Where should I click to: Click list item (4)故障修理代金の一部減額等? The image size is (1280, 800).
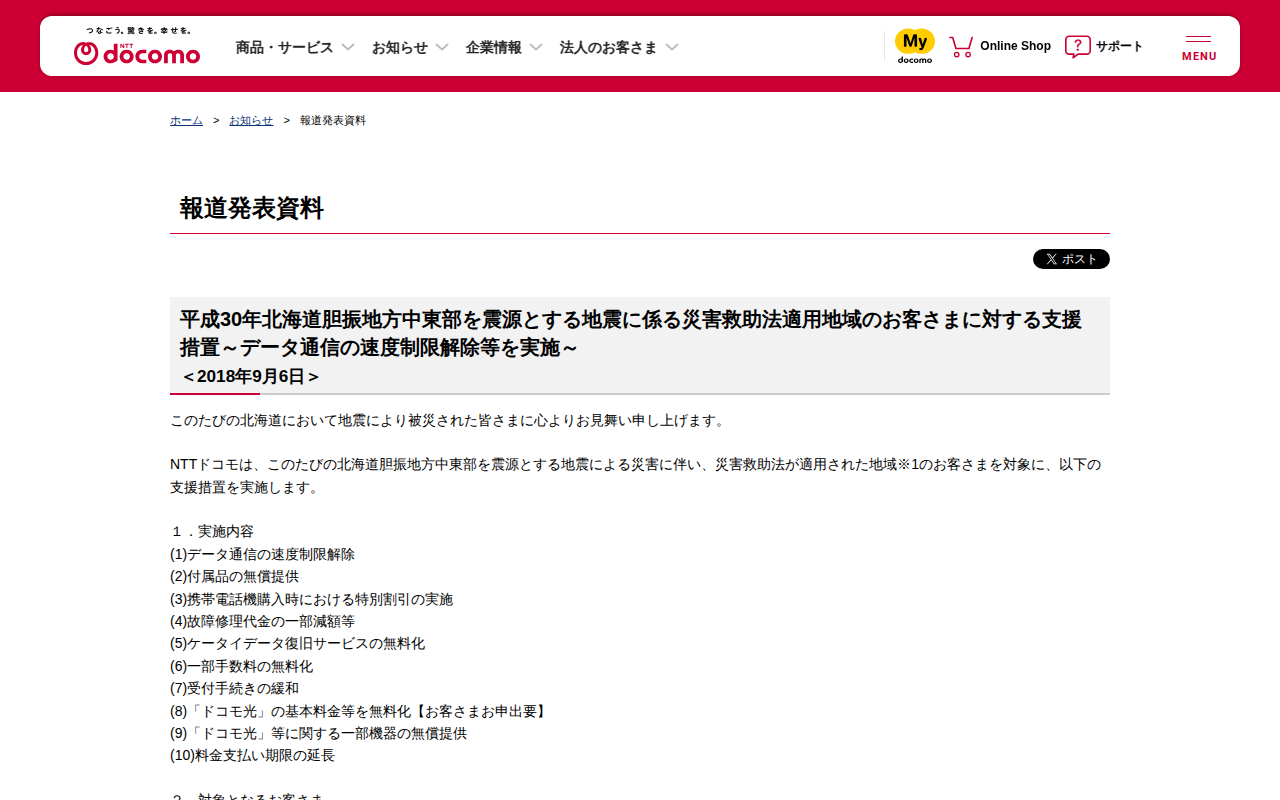click(x=262, y=621)
